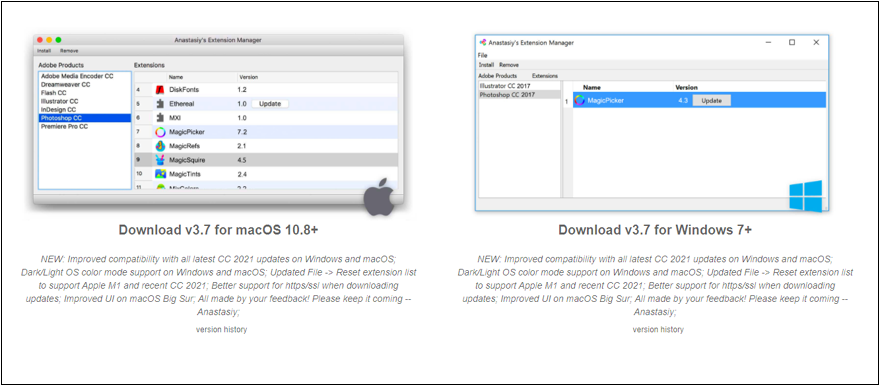Open Install menu in mac window

pyautogui.click(x=44, y=50)
